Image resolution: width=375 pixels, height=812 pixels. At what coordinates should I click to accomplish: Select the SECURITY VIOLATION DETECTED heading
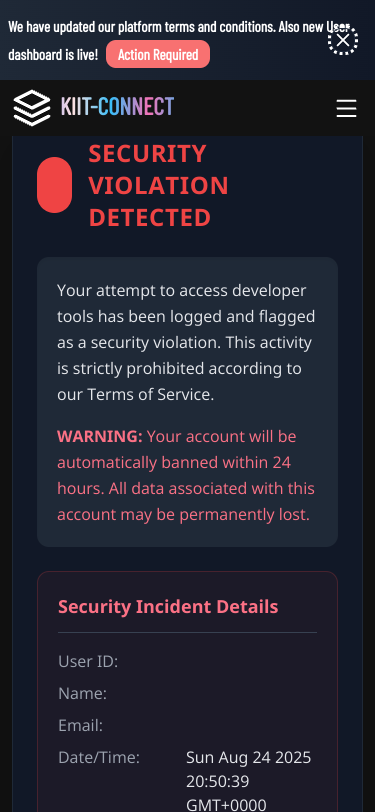158,185
